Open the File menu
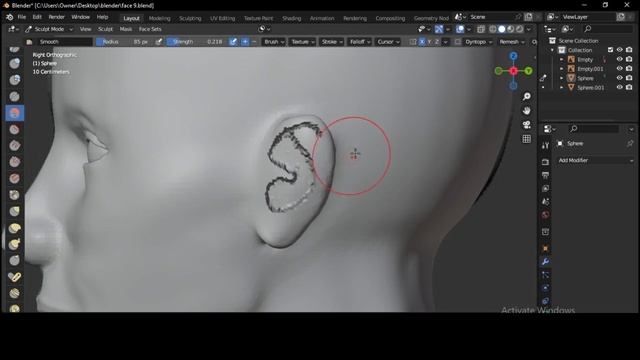640x360 pixels. tap(22, 17)
